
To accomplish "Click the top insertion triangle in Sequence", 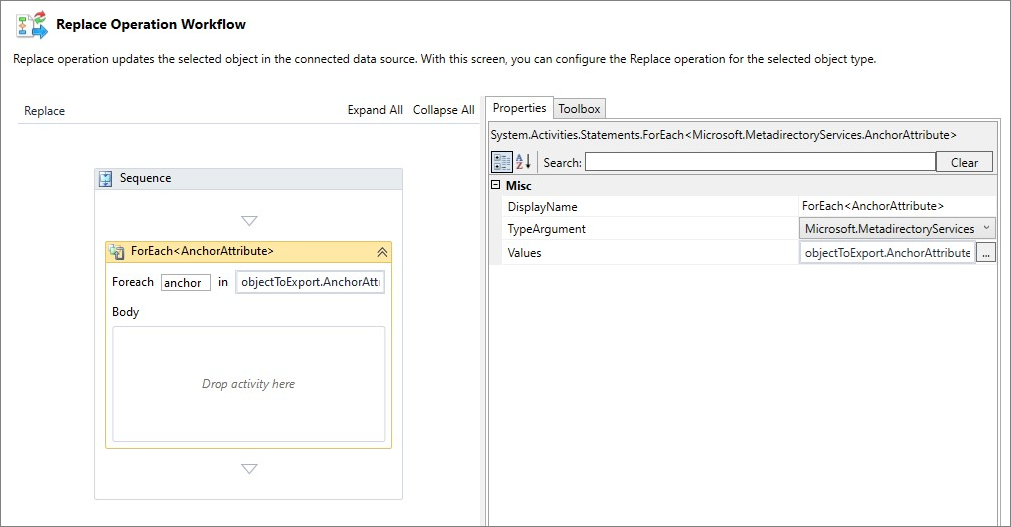I will coord(249,221).
